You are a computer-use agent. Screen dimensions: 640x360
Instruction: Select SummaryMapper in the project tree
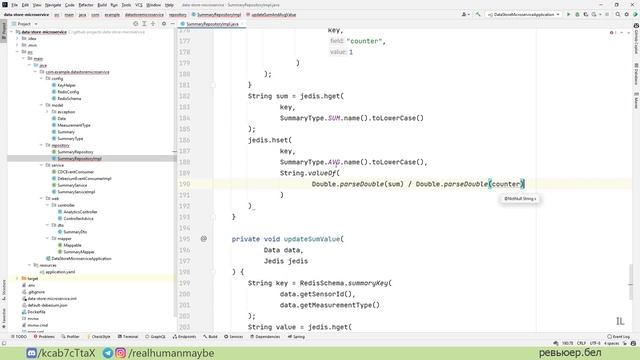(79, 252)
